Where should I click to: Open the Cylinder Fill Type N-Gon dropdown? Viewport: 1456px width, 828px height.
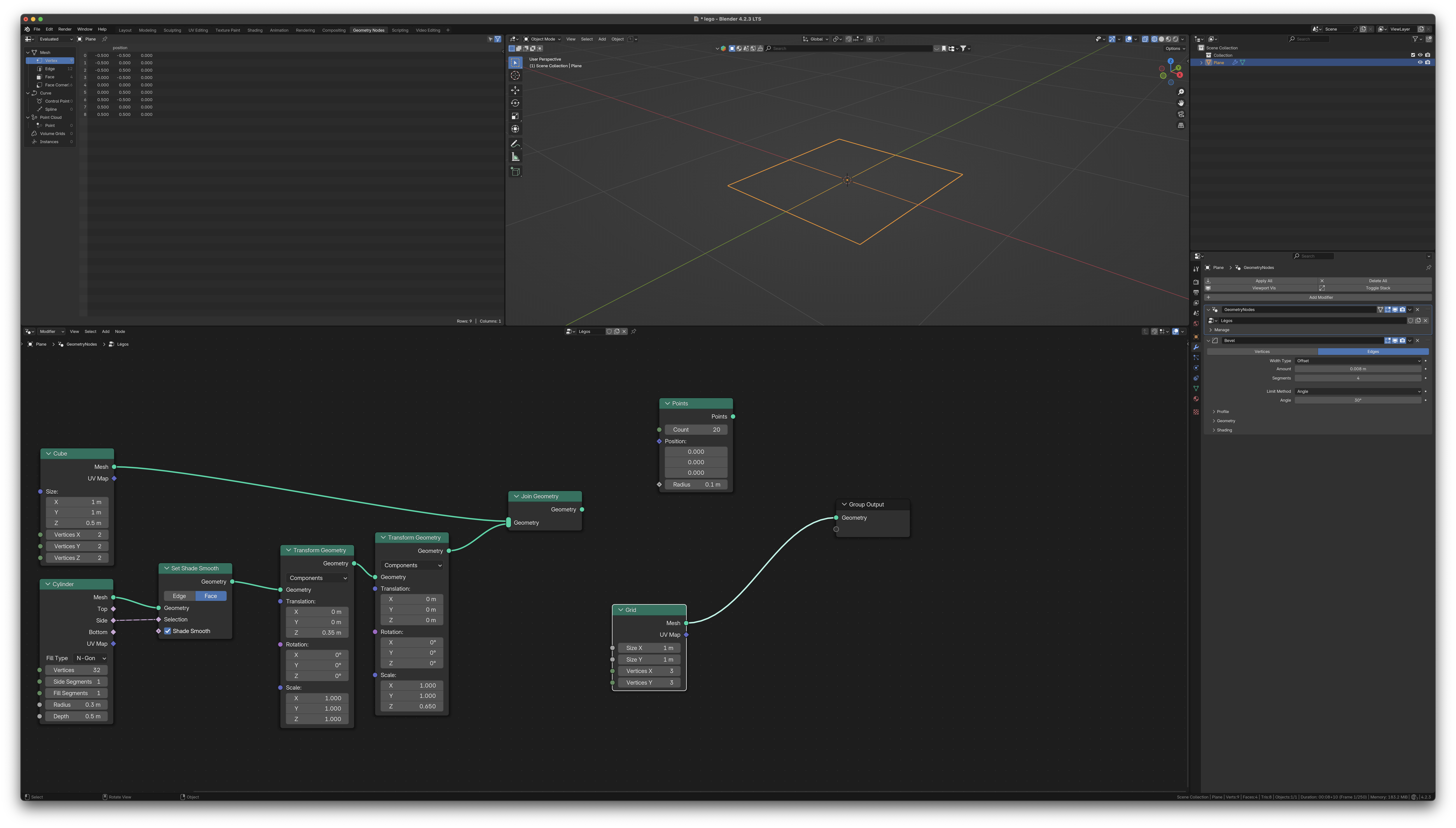[91, 658]
